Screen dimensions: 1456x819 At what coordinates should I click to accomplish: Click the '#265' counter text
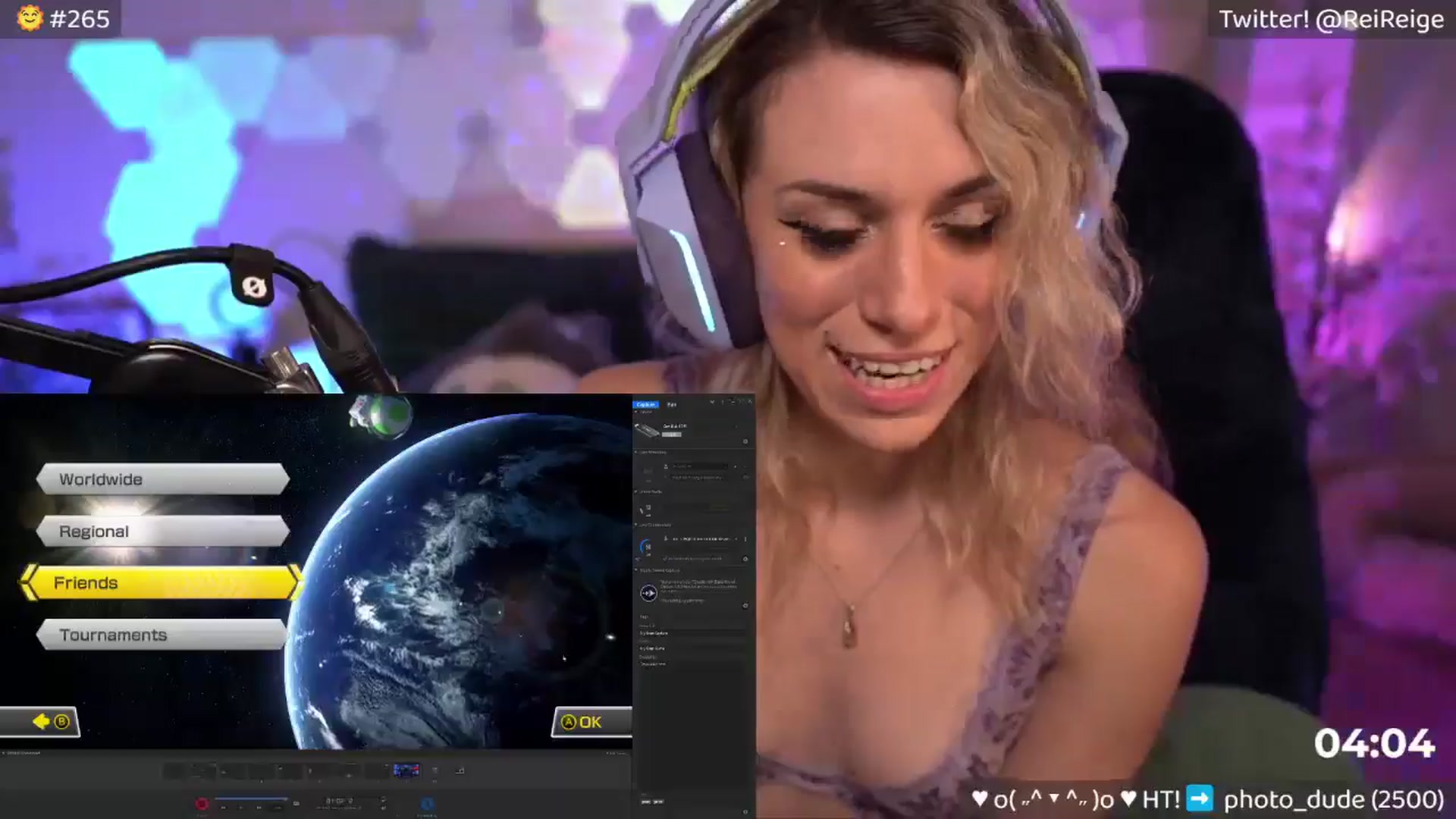(x=80, y=19)
